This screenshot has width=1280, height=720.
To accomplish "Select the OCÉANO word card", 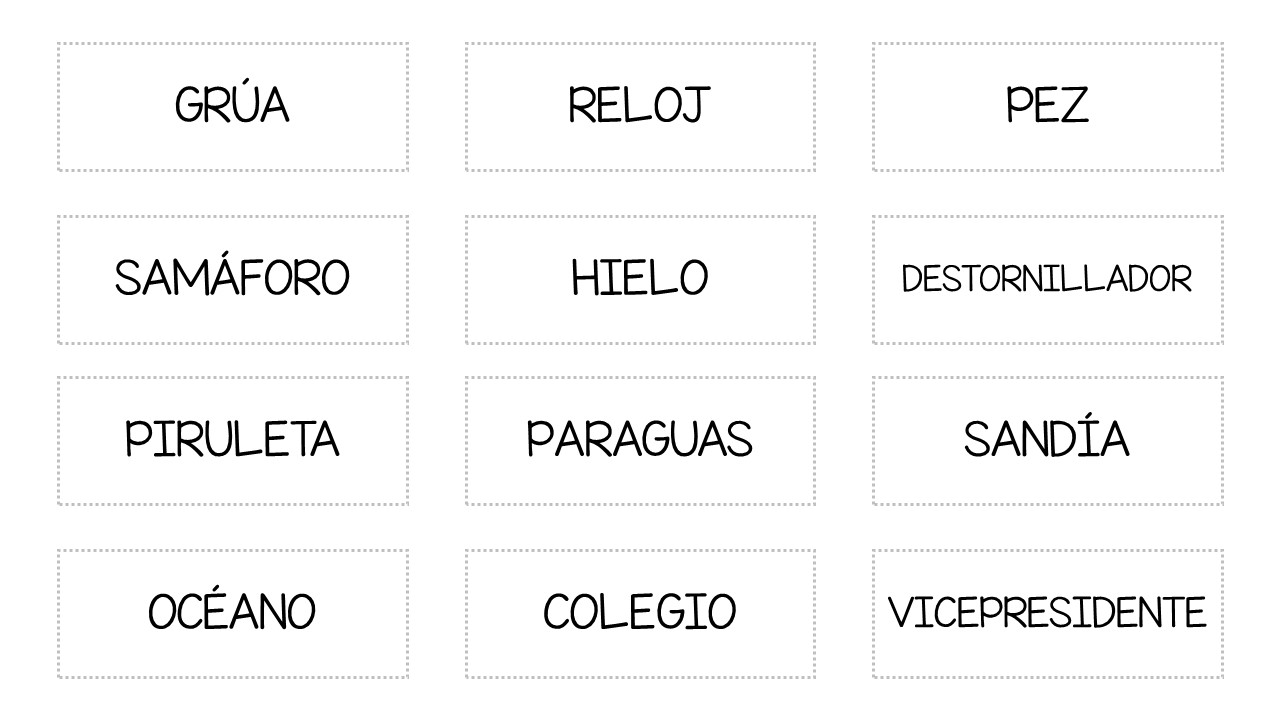I will coord(232,614).
